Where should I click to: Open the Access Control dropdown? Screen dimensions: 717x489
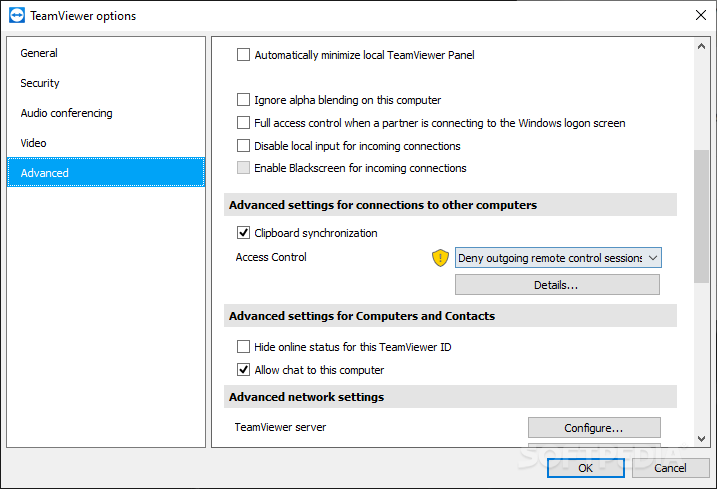pos(558,258)
